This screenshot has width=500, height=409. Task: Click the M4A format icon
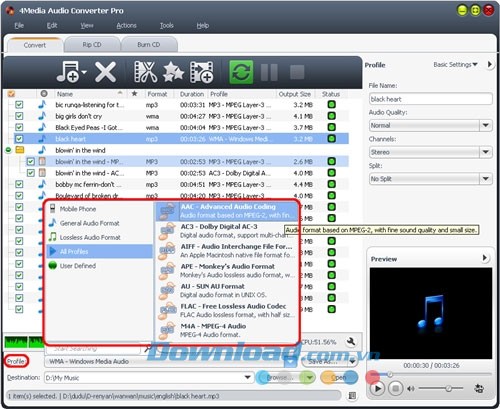[167, 331]
